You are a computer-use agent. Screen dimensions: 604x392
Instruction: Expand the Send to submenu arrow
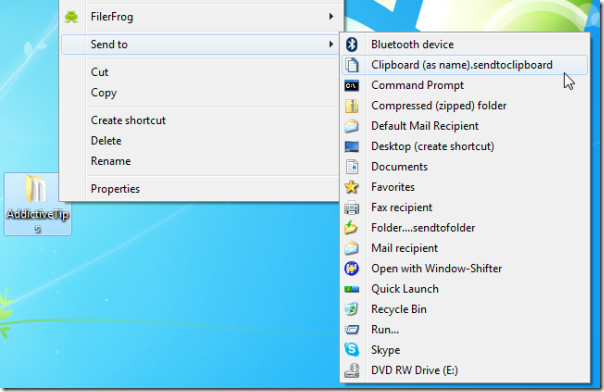click(x=331, y=44)
